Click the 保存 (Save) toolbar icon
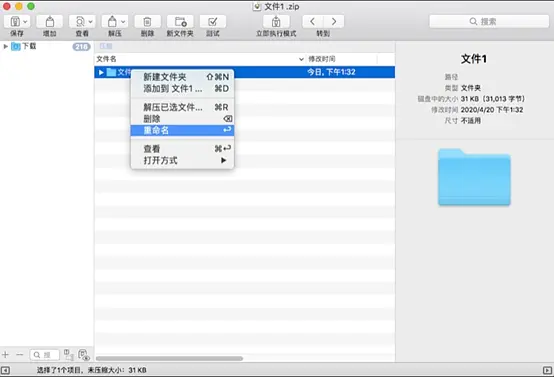 click(15, 22)
